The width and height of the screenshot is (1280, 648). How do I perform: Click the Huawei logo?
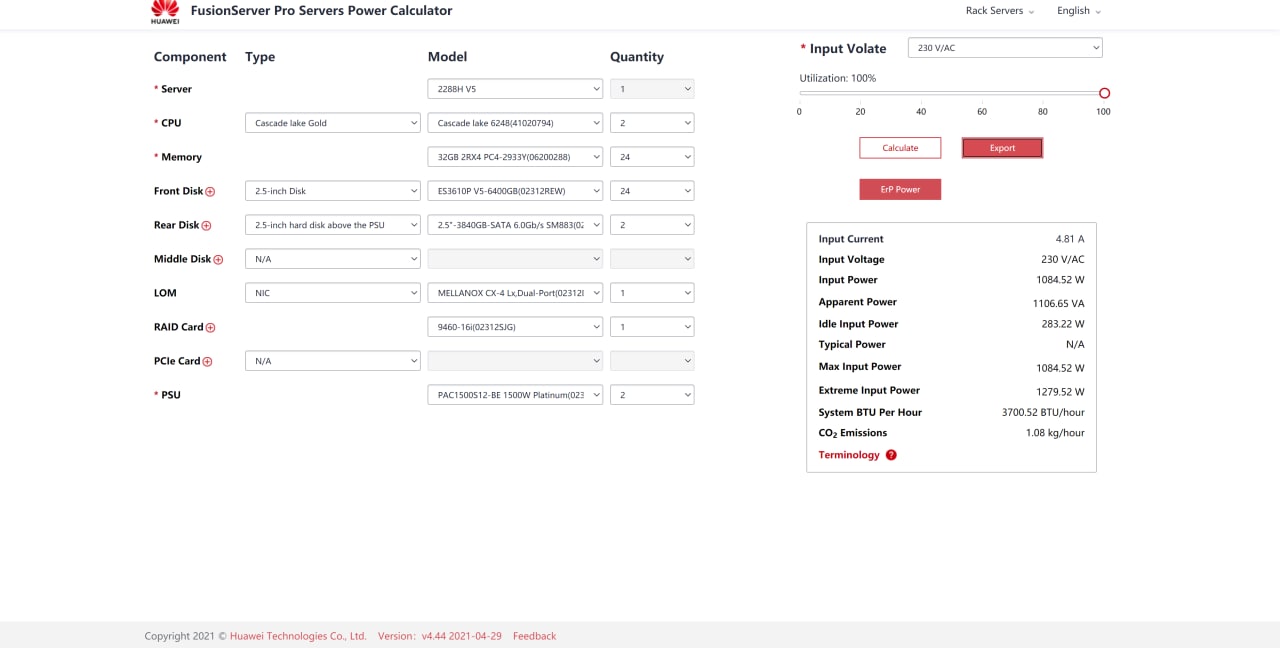click(165, 11)
